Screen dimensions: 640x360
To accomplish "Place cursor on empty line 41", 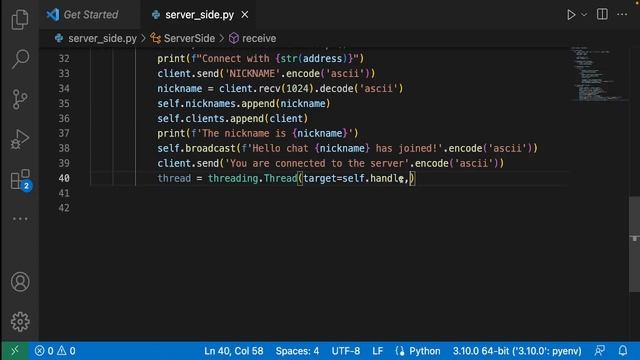I will pyautogui.click(x=327, y=193).
